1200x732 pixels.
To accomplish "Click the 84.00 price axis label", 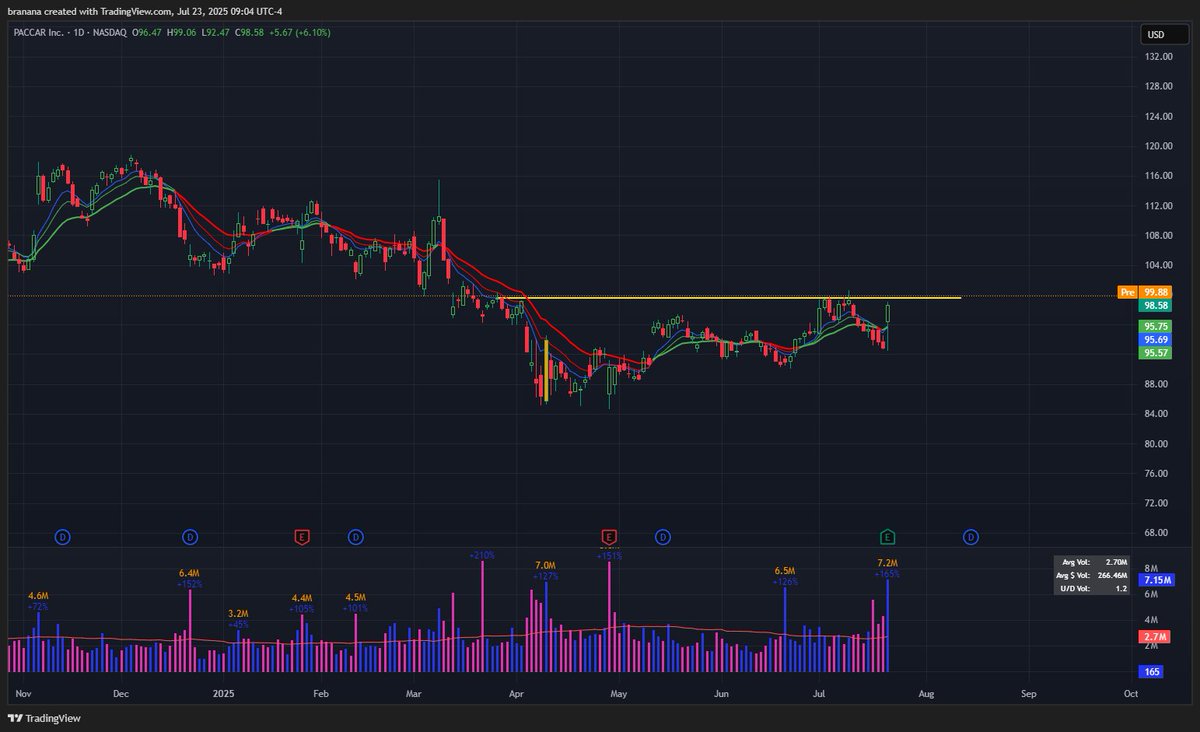I will click(1158, 414).
